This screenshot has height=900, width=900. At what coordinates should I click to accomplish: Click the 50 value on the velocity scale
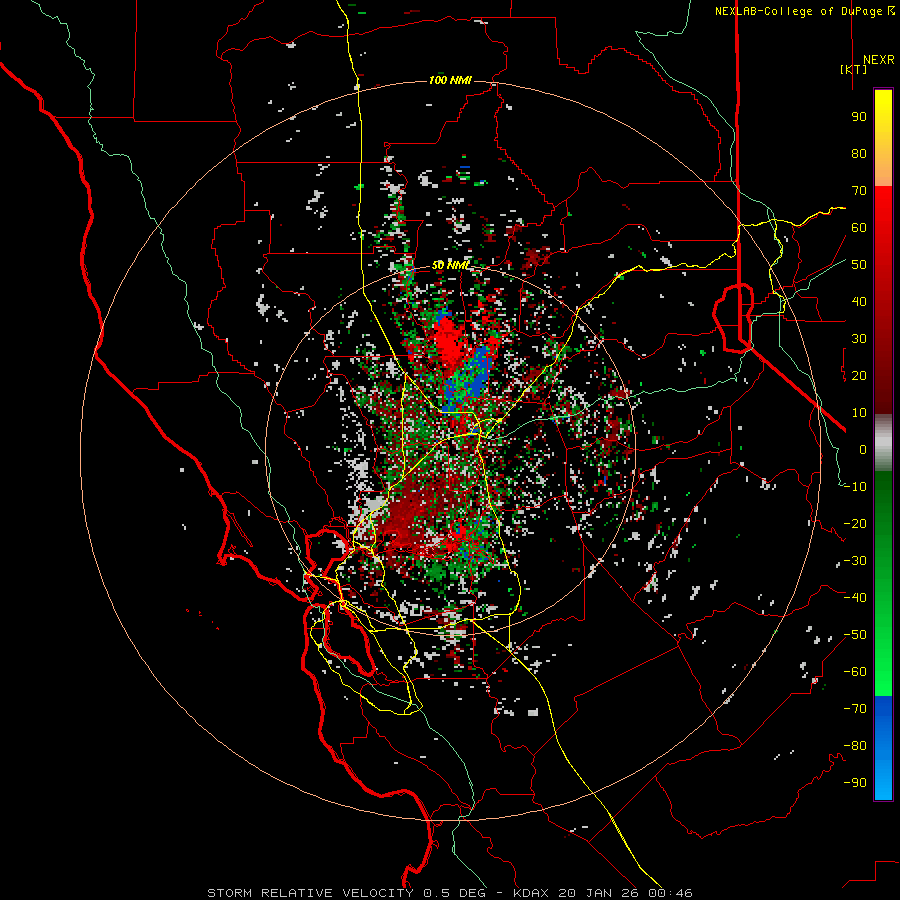click(859, 265)
